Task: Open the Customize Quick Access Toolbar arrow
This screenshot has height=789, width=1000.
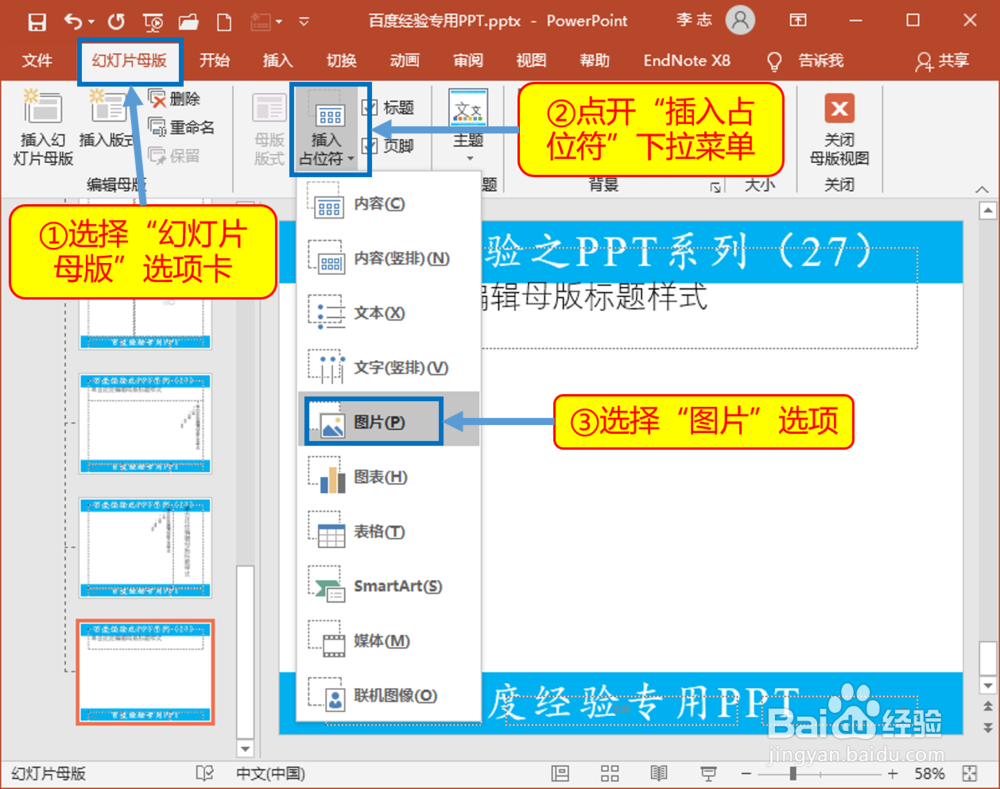Action: 304,22
